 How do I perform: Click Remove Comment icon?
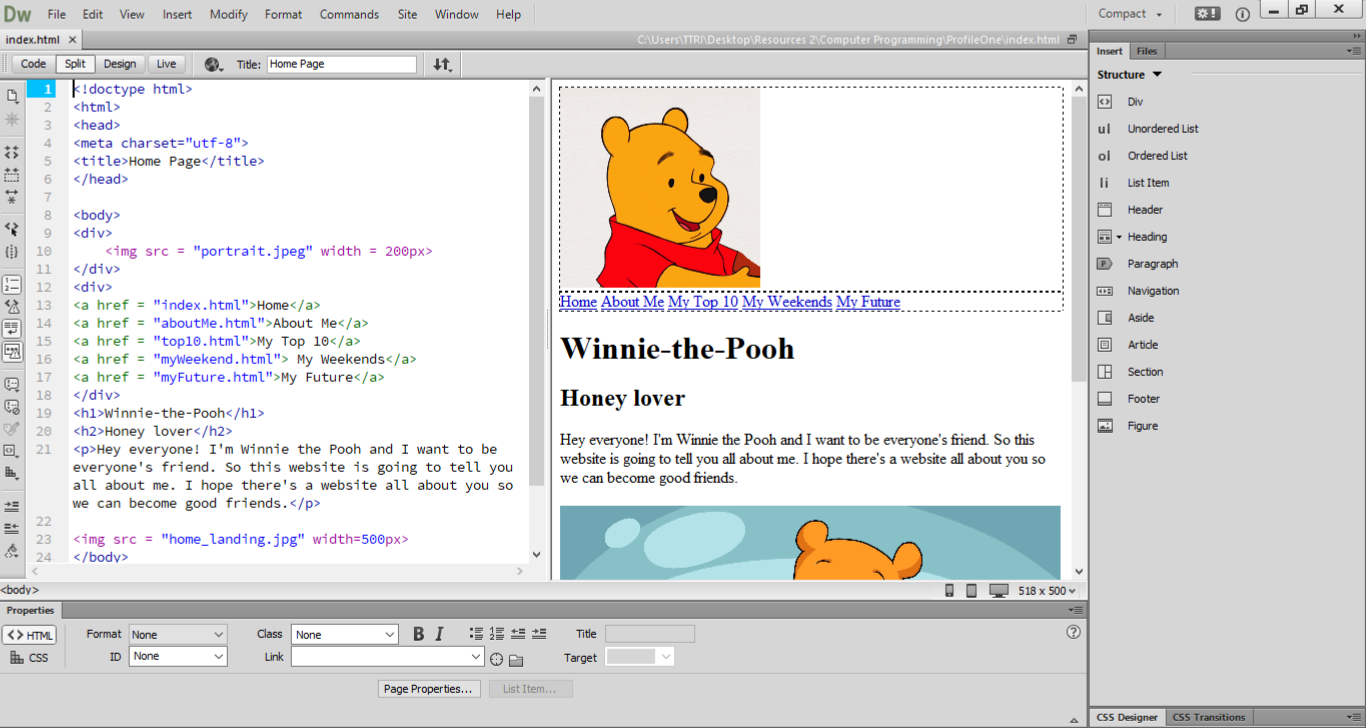click(12, 407)
